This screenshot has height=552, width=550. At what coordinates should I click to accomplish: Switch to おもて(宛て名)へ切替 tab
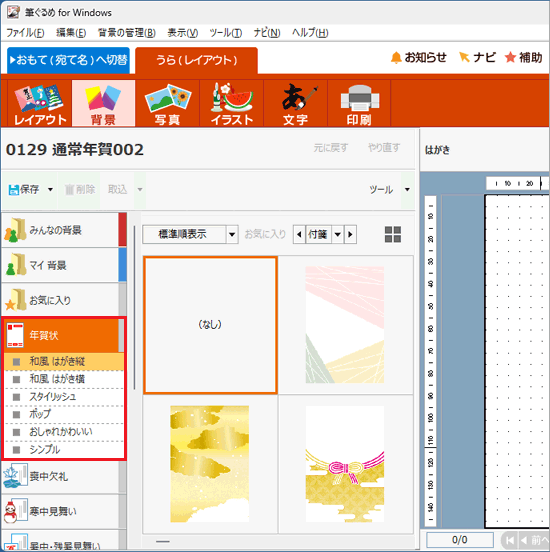(69, 60)
